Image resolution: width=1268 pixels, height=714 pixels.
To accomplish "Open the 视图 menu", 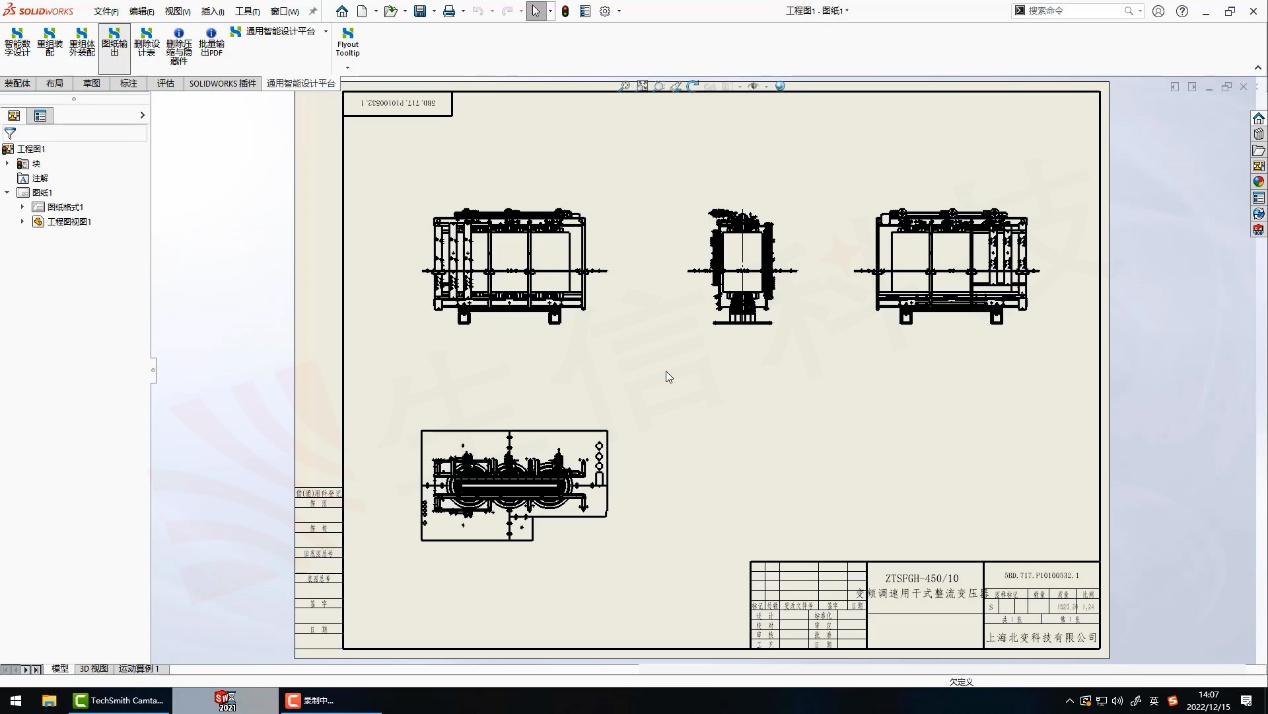I will pyautogui.click(x=177, y=11).
